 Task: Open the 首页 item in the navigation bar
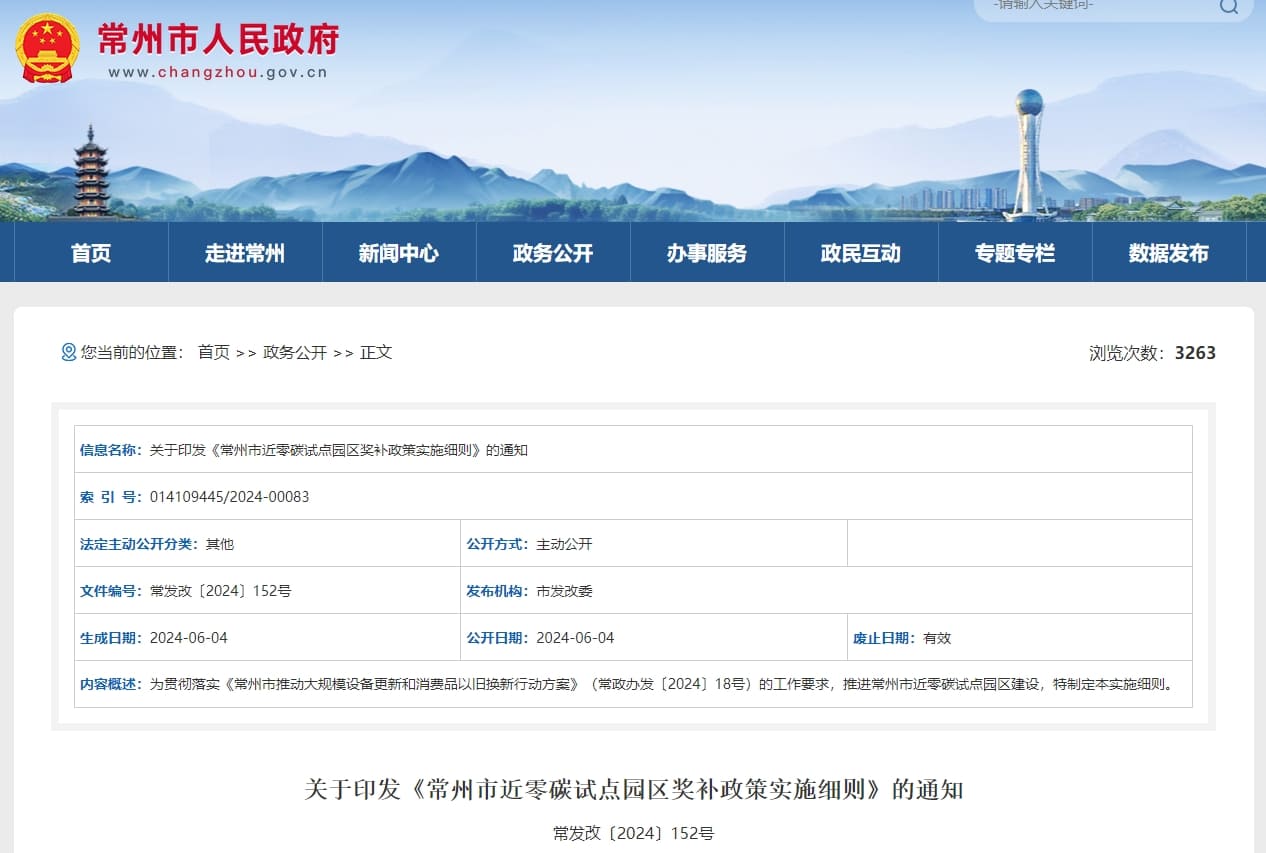point(91,253)
